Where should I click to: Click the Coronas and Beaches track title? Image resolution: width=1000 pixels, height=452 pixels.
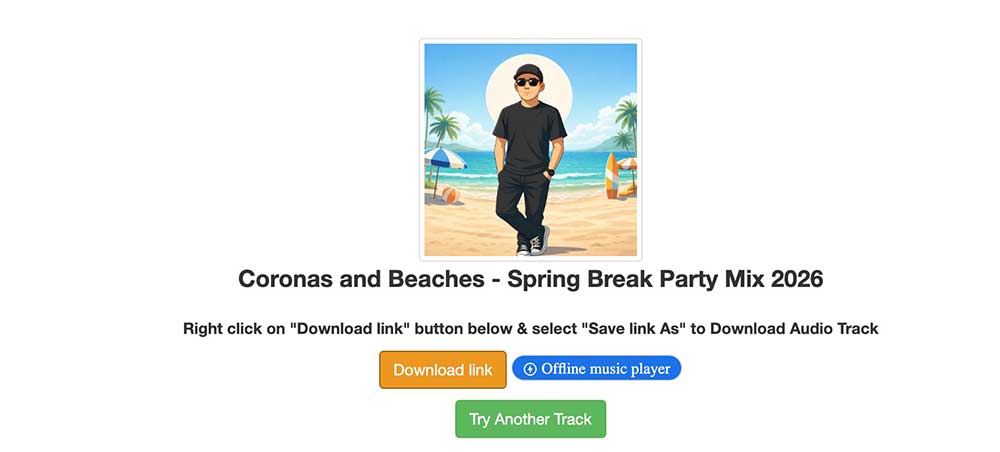click(362, 279)
